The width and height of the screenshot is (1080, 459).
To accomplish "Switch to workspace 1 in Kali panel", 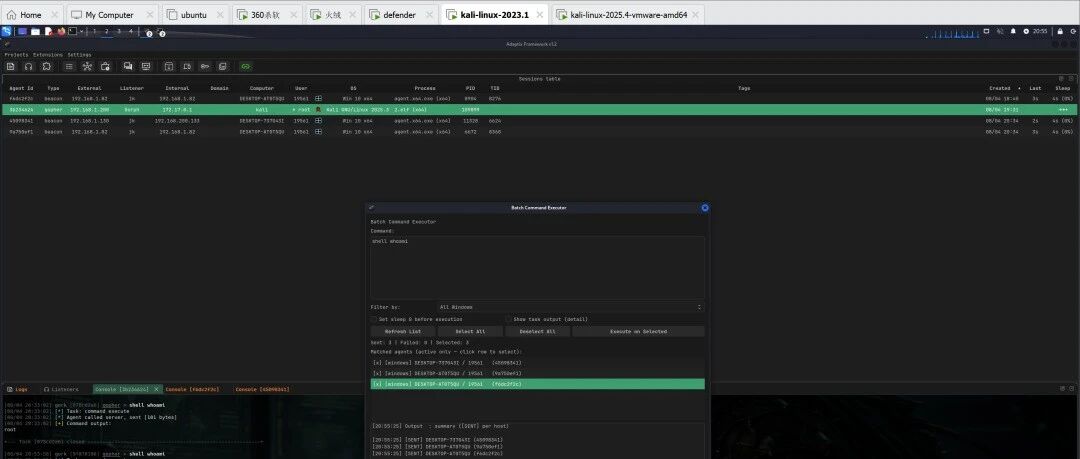I will pyautogui.click(x=94, y=31).
